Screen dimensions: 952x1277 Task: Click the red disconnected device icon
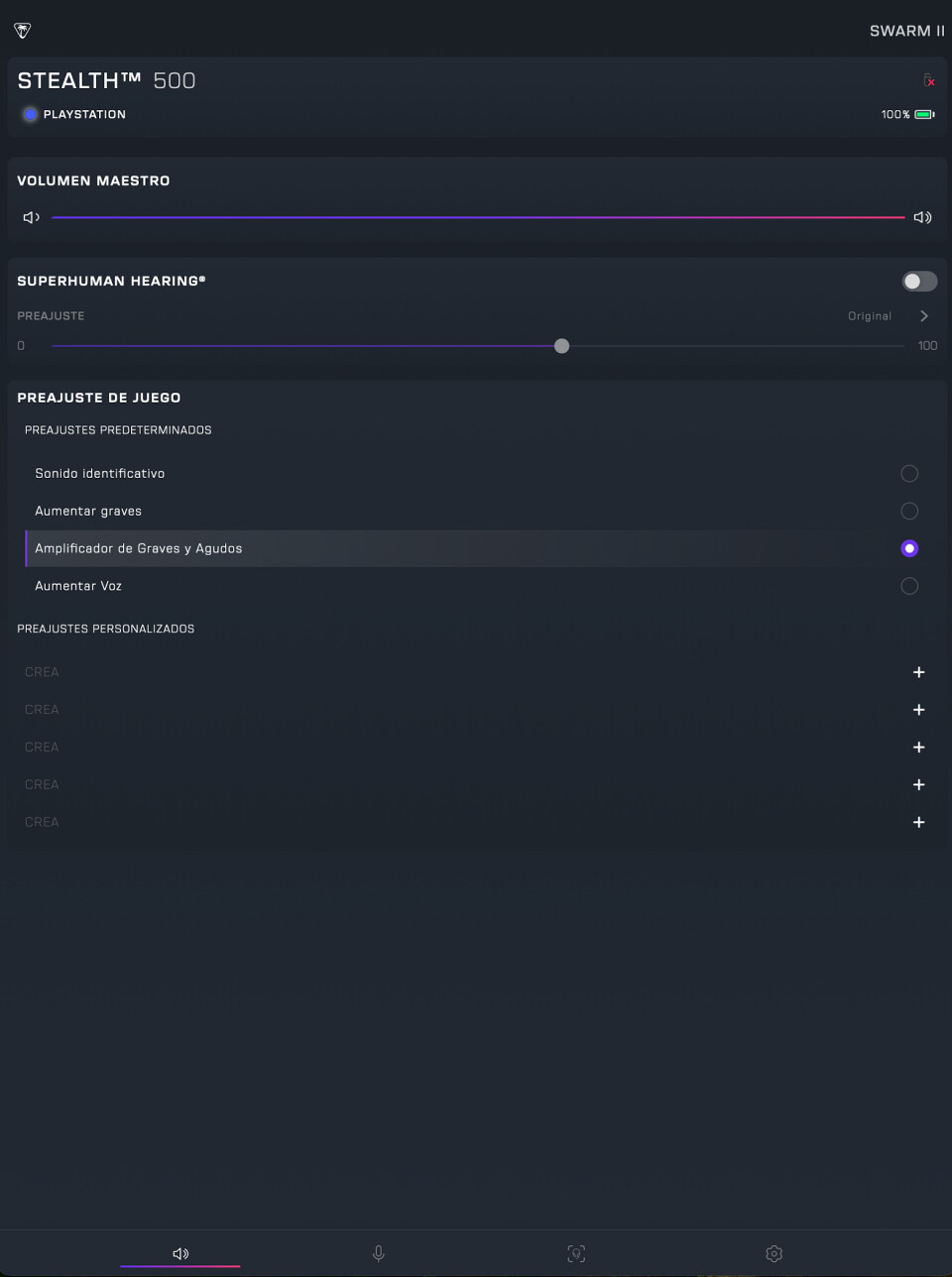pyautogui.click(x=929, y=80)
